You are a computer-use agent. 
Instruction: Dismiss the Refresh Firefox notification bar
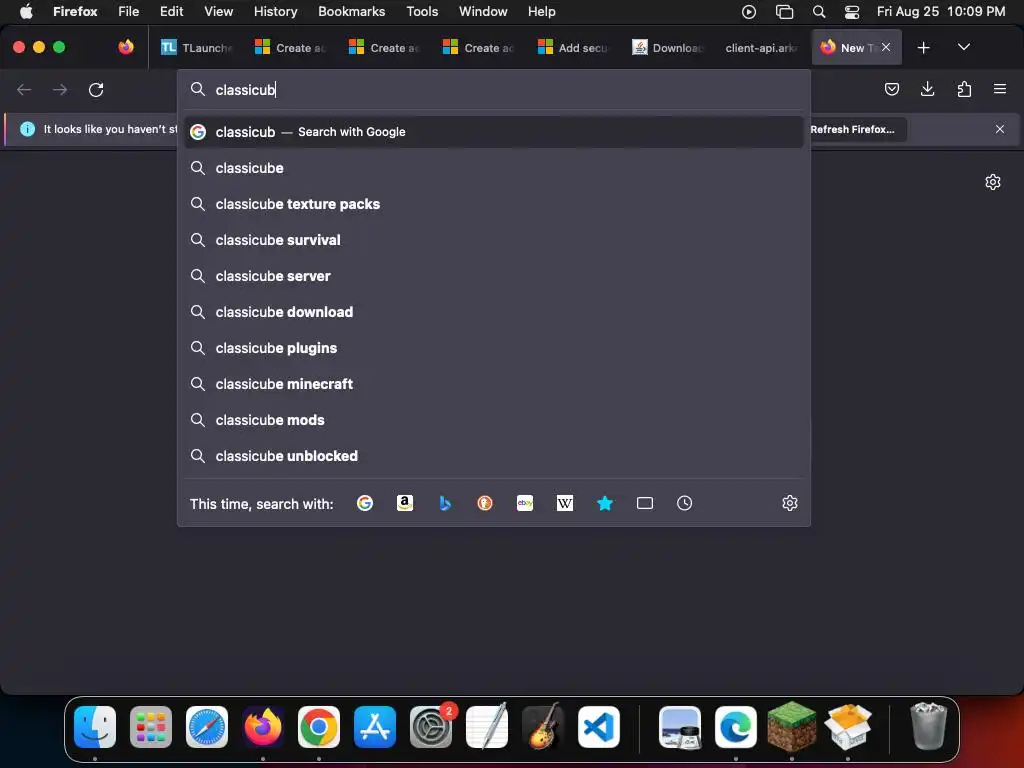point(1000,129)
